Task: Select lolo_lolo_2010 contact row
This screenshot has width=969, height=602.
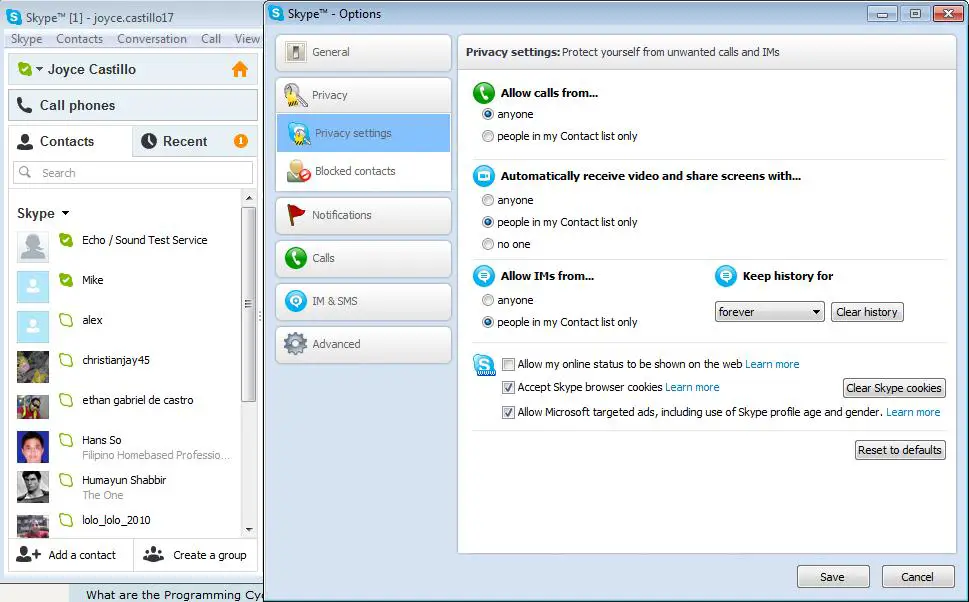Action: click(127, 524)
